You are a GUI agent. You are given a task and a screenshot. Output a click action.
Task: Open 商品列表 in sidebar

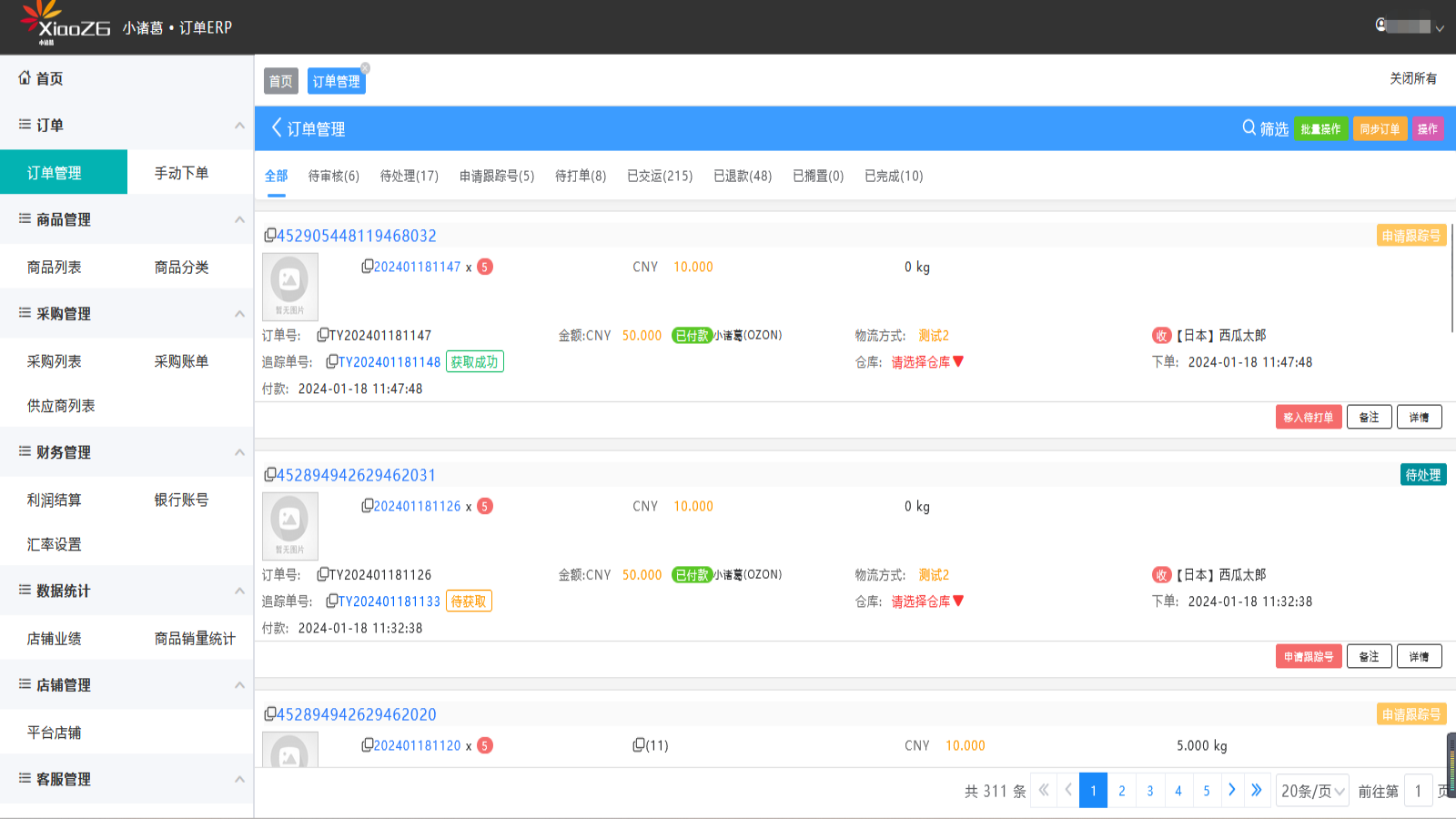click(x=55, y=268)
